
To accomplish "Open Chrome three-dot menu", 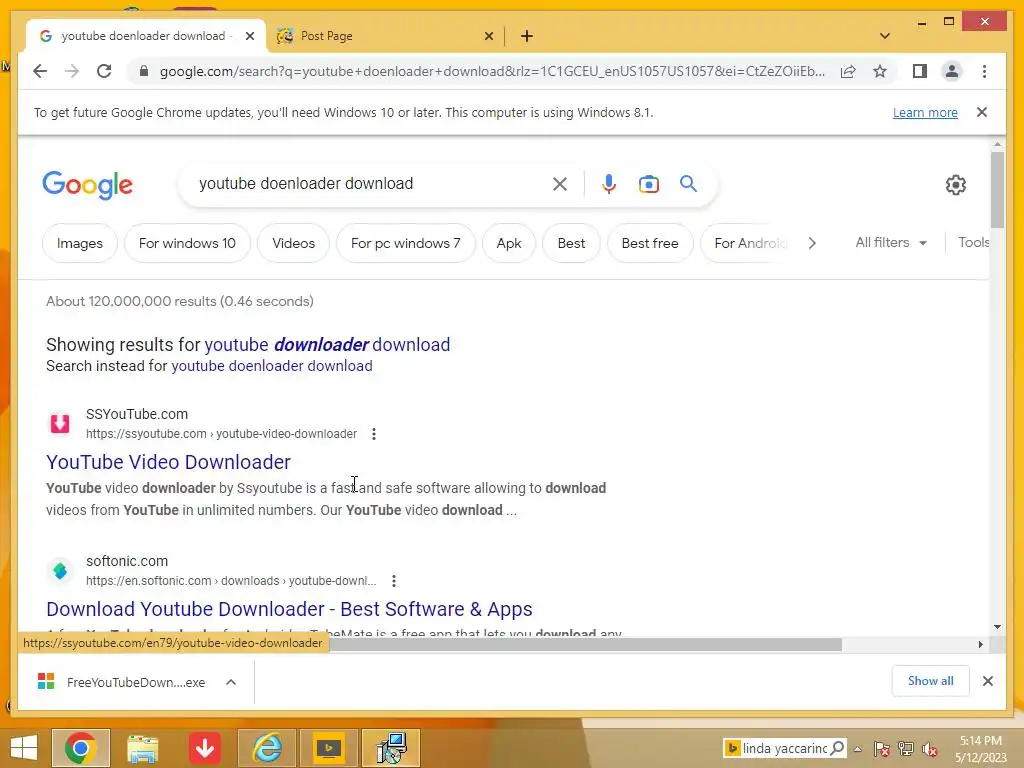I will click(984, 71).
